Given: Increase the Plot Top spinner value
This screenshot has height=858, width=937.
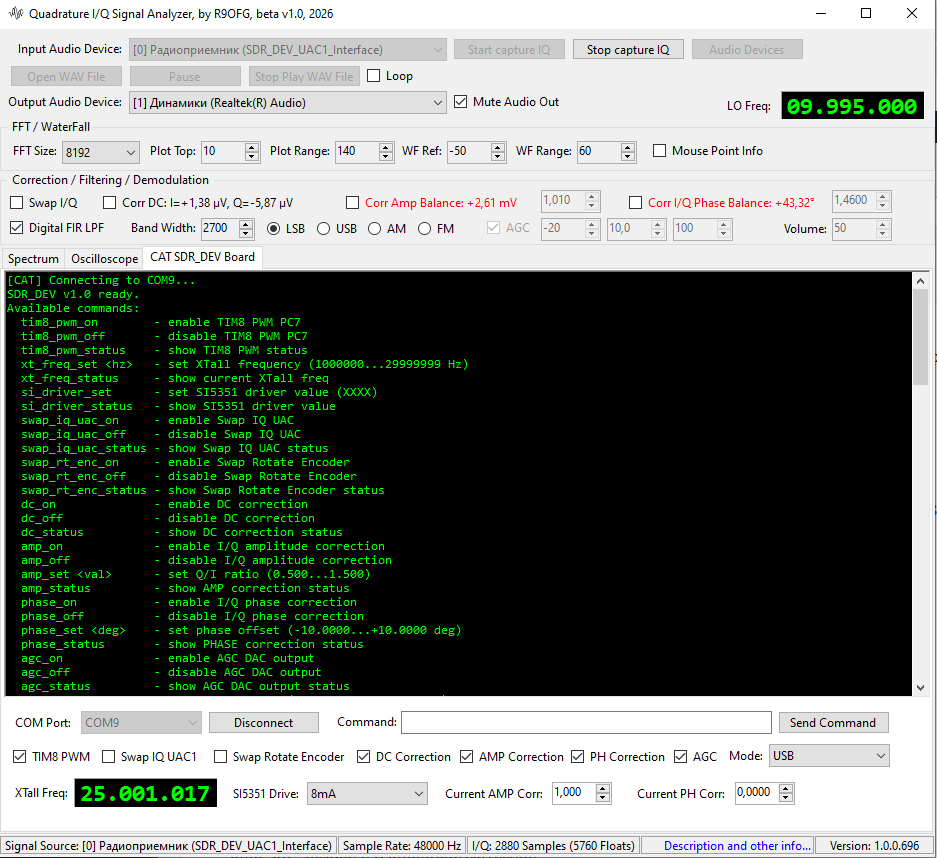Looking at the screenshot, I should click(x=252, y=147).
